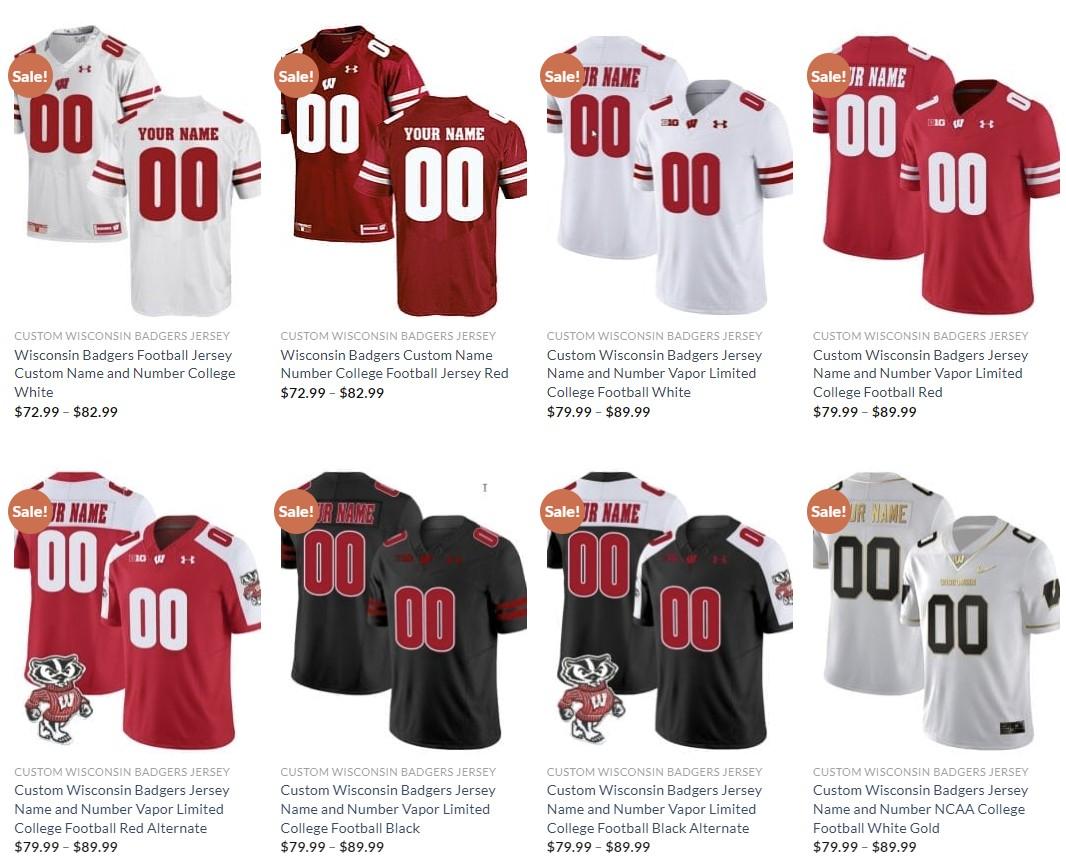Click Sale badge on Vapor Limited White jersey
The width and height of the screenshot is (1066, 862).
pos(562,75)
